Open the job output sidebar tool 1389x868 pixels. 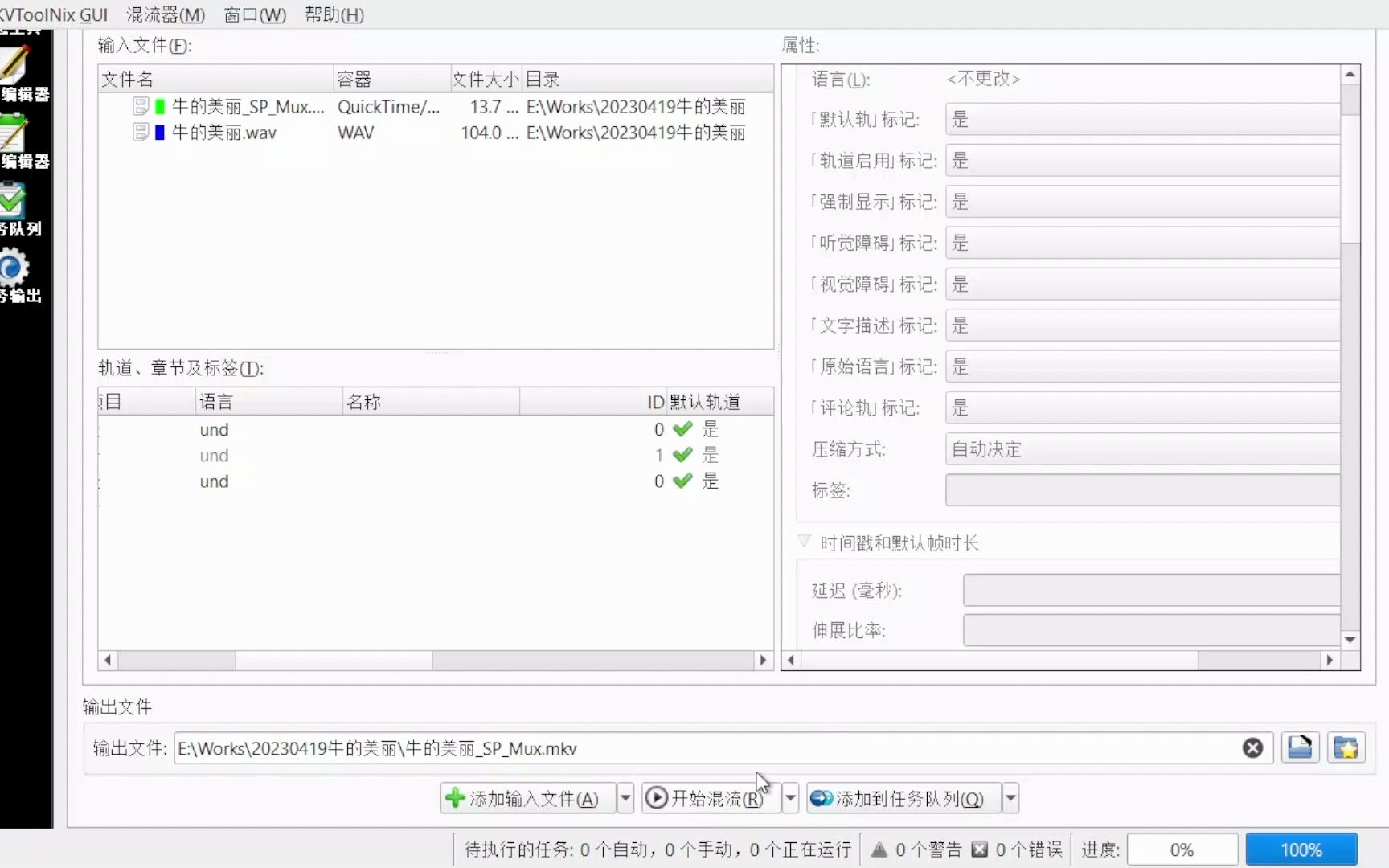point(21,276)
